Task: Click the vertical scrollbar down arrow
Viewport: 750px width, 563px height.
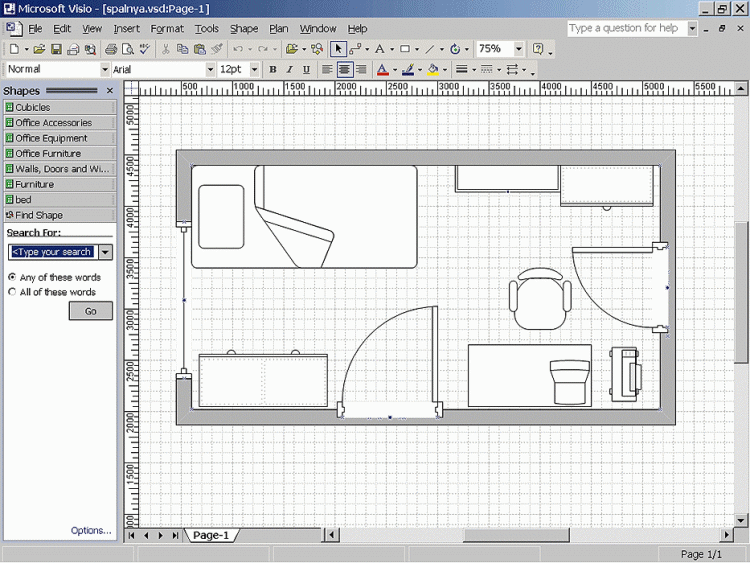Action: click(x=740, y=520)
